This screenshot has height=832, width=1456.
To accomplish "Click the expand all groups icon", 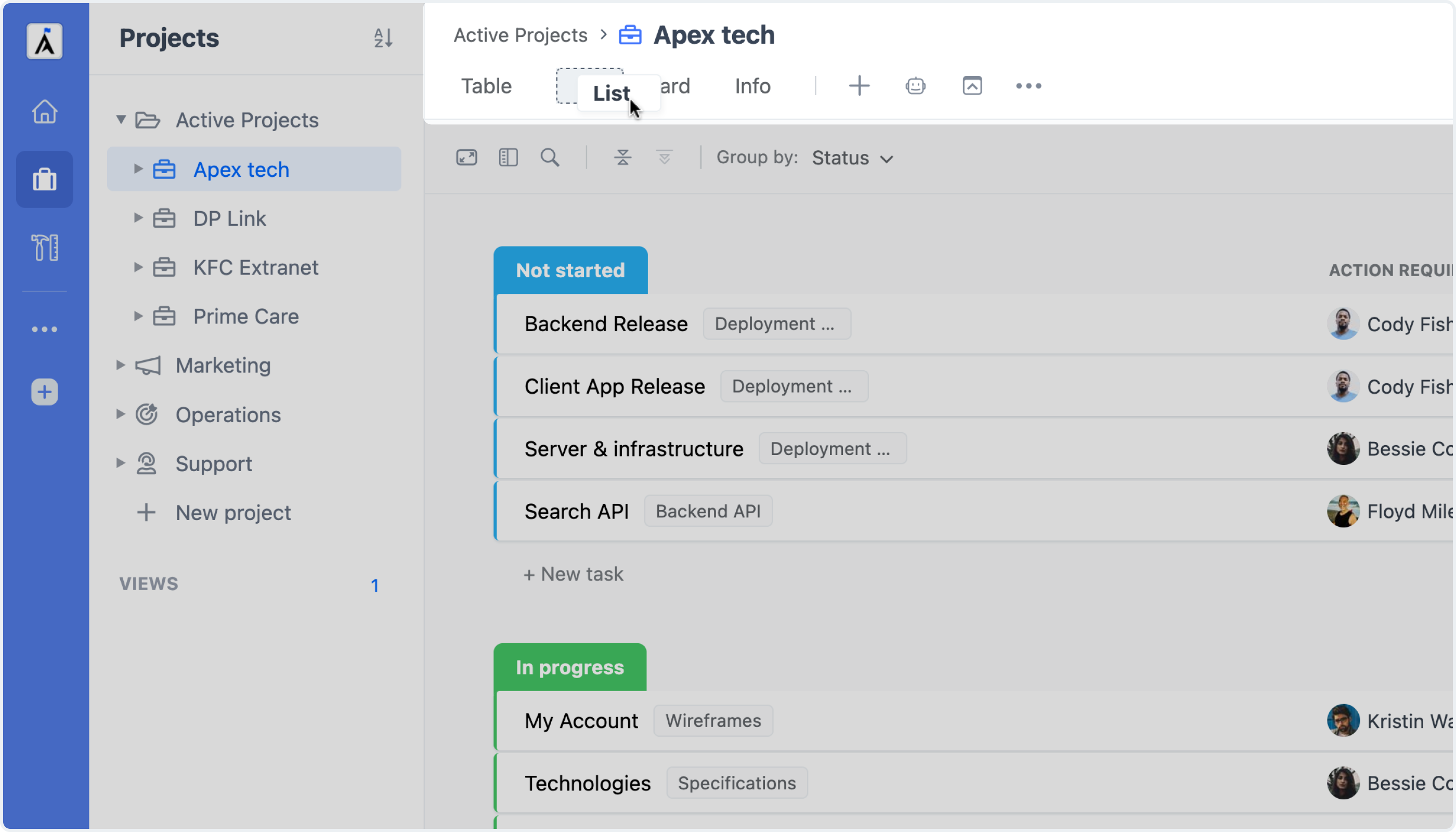I will coord(664,157).
